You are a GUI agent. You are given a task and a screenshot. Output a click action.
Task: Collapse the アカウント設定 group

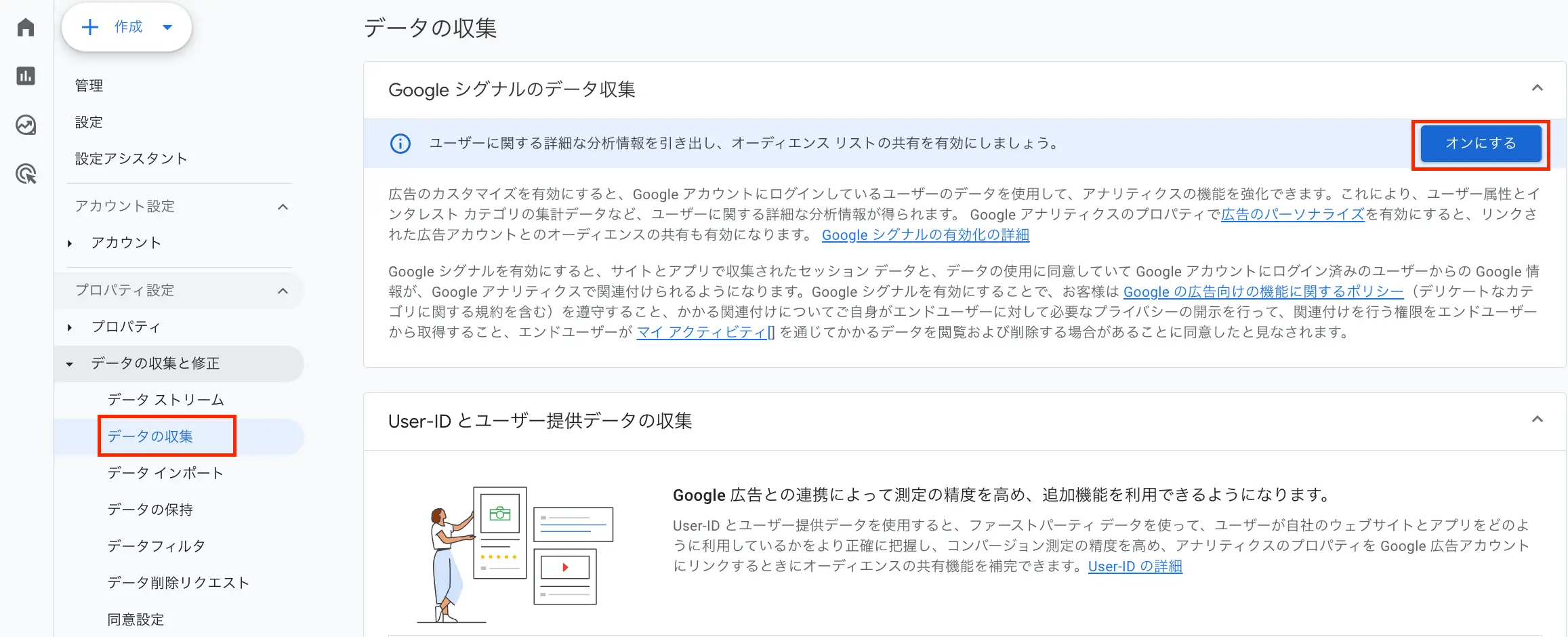[x=283, y=207]
